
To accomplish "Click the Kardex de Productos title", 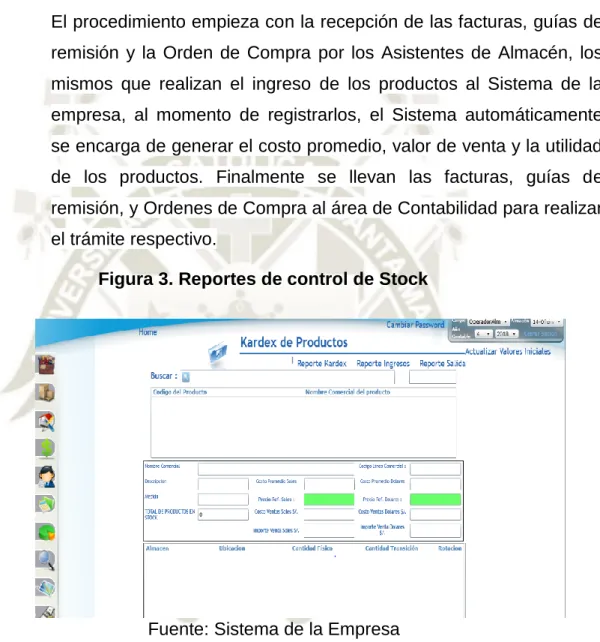I will (294, 342).
